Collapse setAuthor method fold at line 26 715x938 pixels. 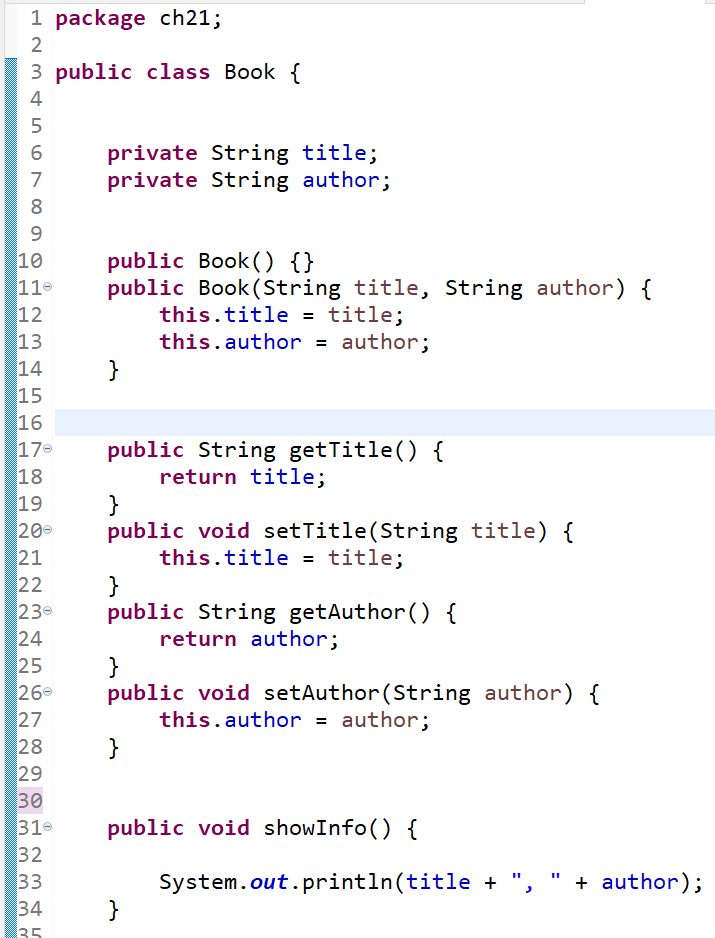coord(48,692)
